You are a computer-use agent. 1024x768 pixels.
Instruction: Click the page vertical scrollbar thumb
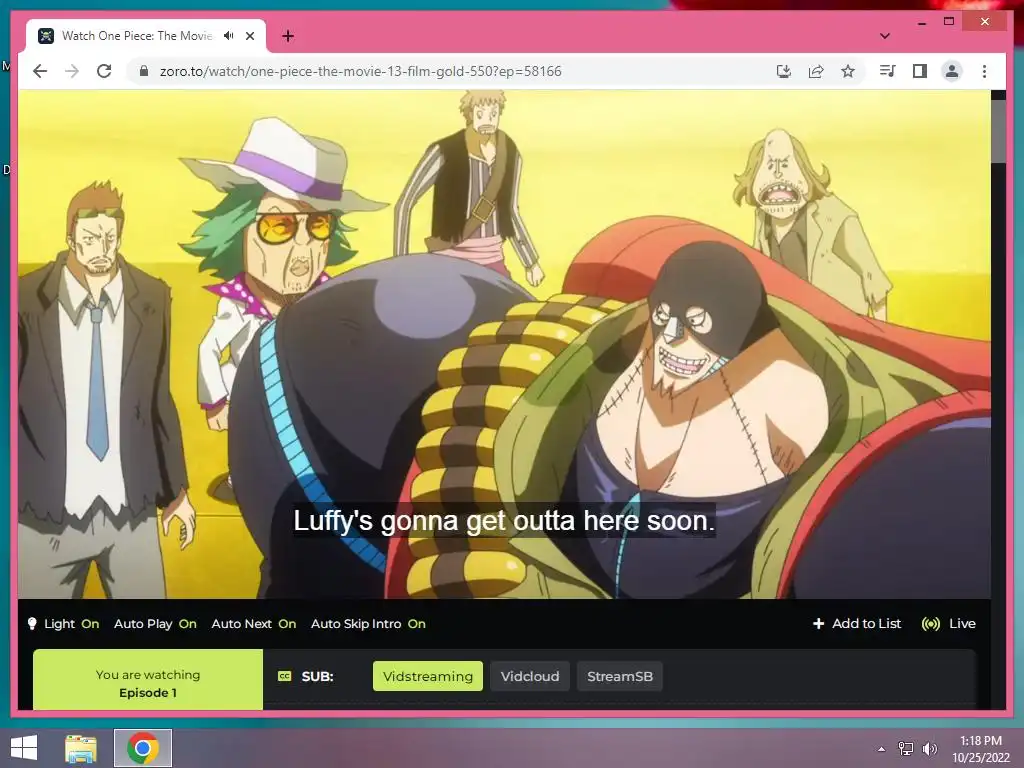coord(999,131)
